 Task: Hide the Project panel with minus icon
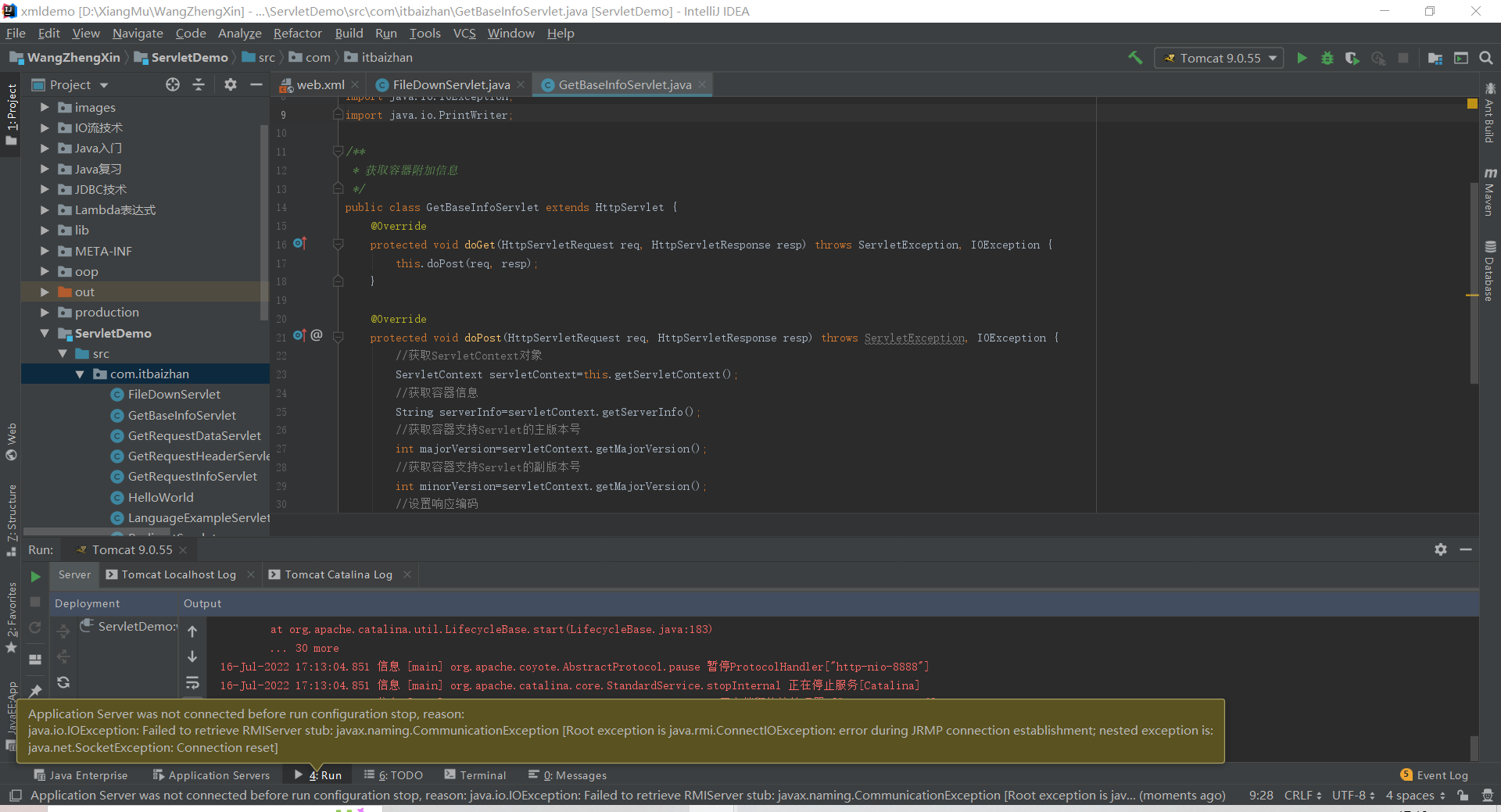pyautogui.click(x=256, y=84)
